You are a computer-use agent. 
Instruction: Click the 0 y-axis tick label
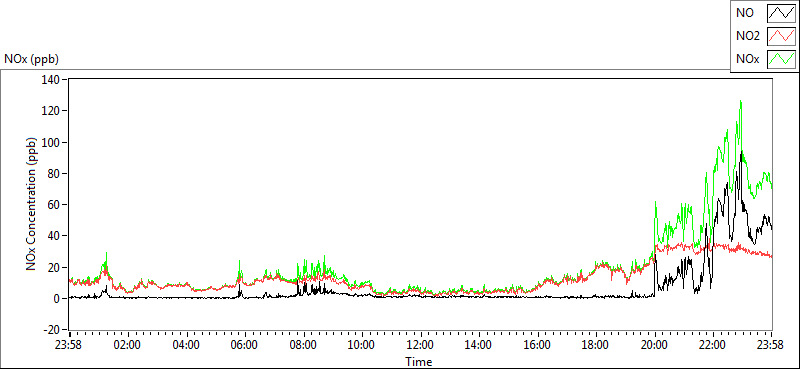(x=58, y=299)
